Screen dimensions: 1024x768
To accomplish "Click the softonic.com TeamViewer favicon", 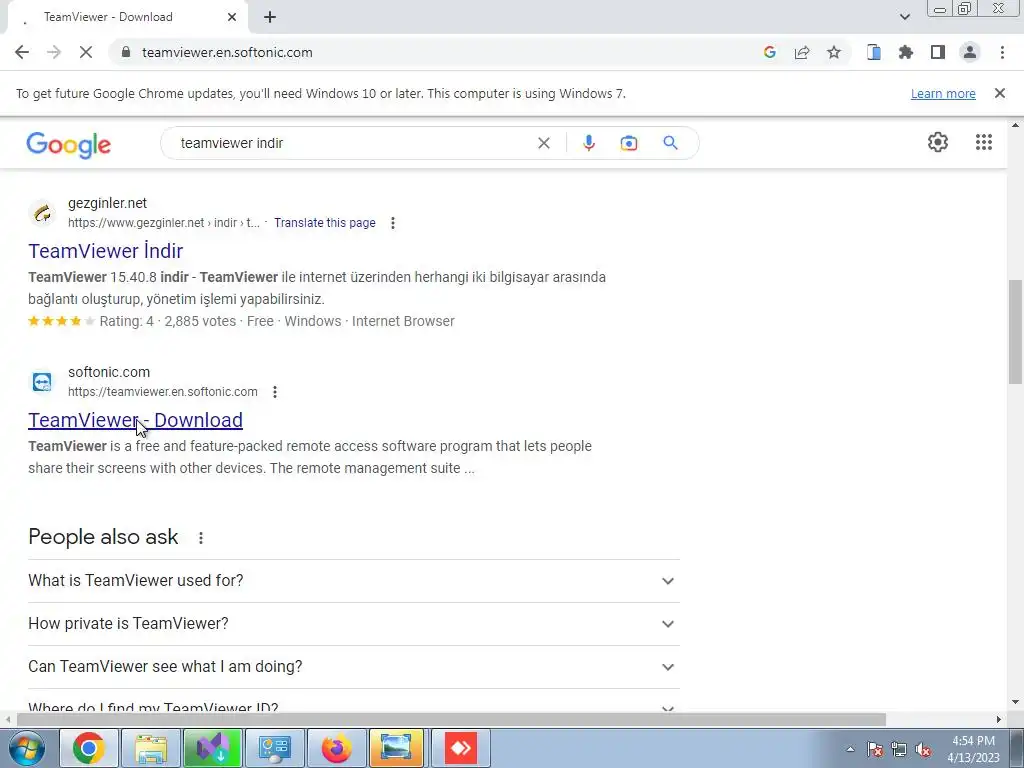I will 42,381.
